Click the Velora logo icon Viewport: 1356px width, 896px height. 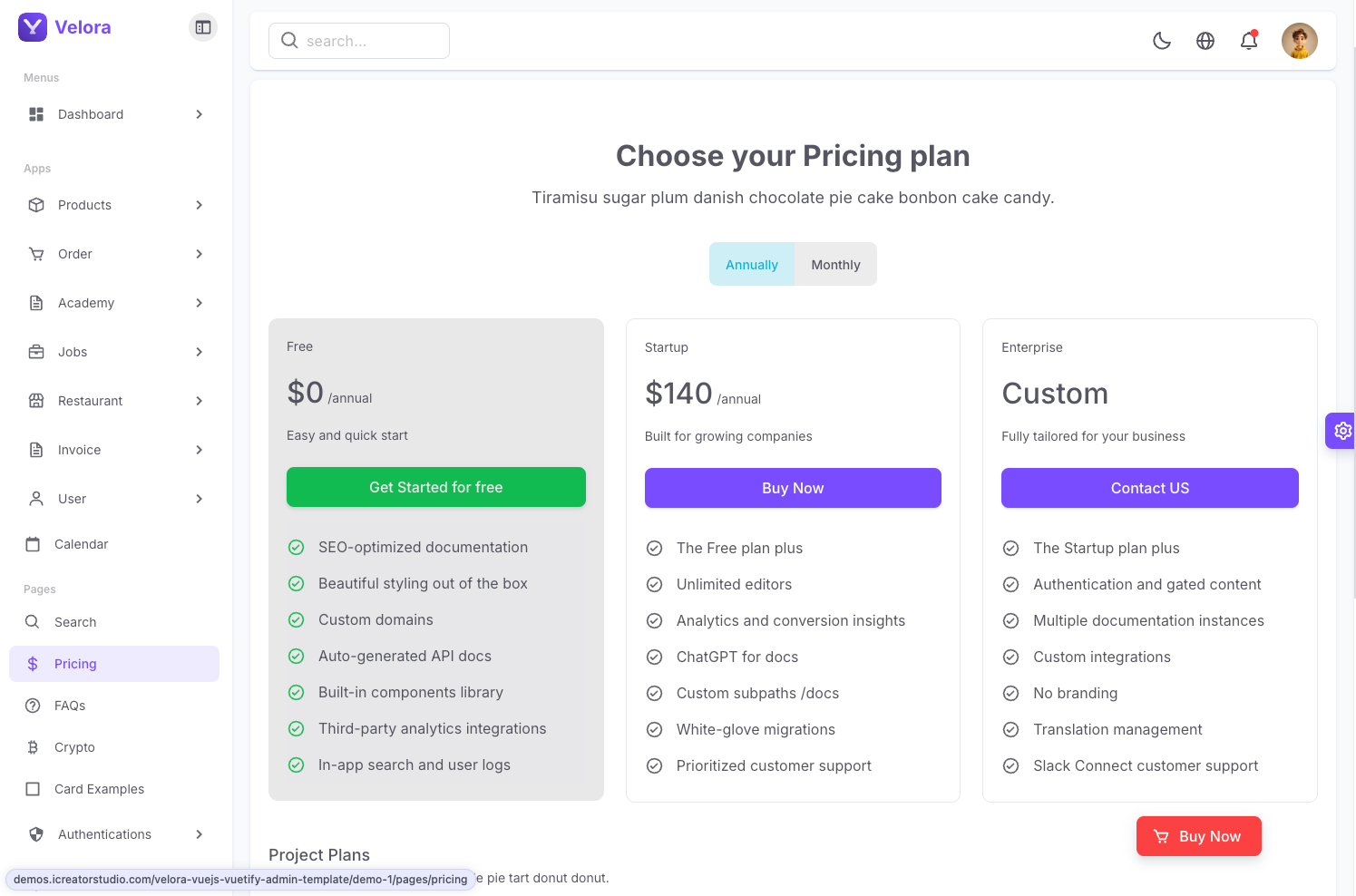(x=33, y=27)
